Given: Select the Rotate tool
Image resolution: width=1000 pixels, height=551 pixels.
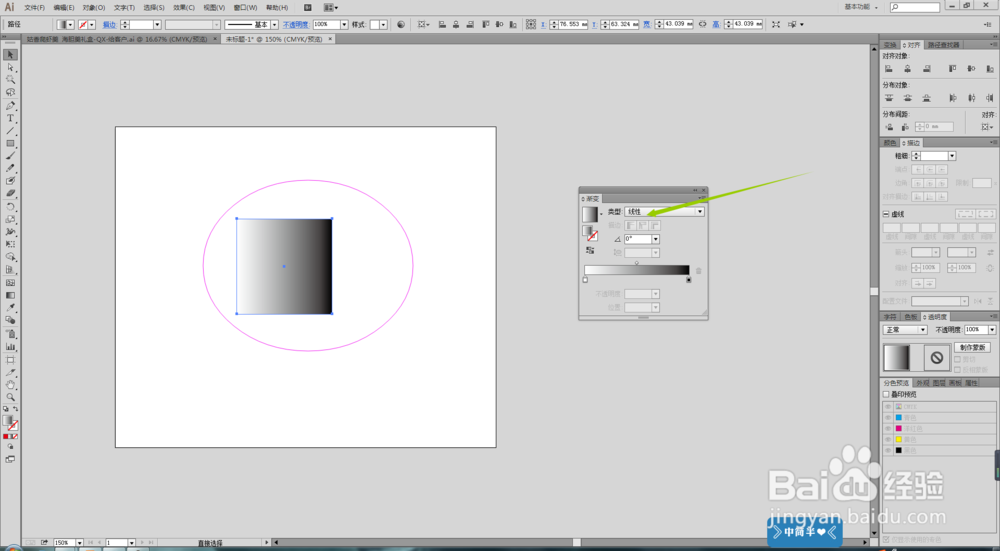Looking at the screenshot, I should [10, 207].
